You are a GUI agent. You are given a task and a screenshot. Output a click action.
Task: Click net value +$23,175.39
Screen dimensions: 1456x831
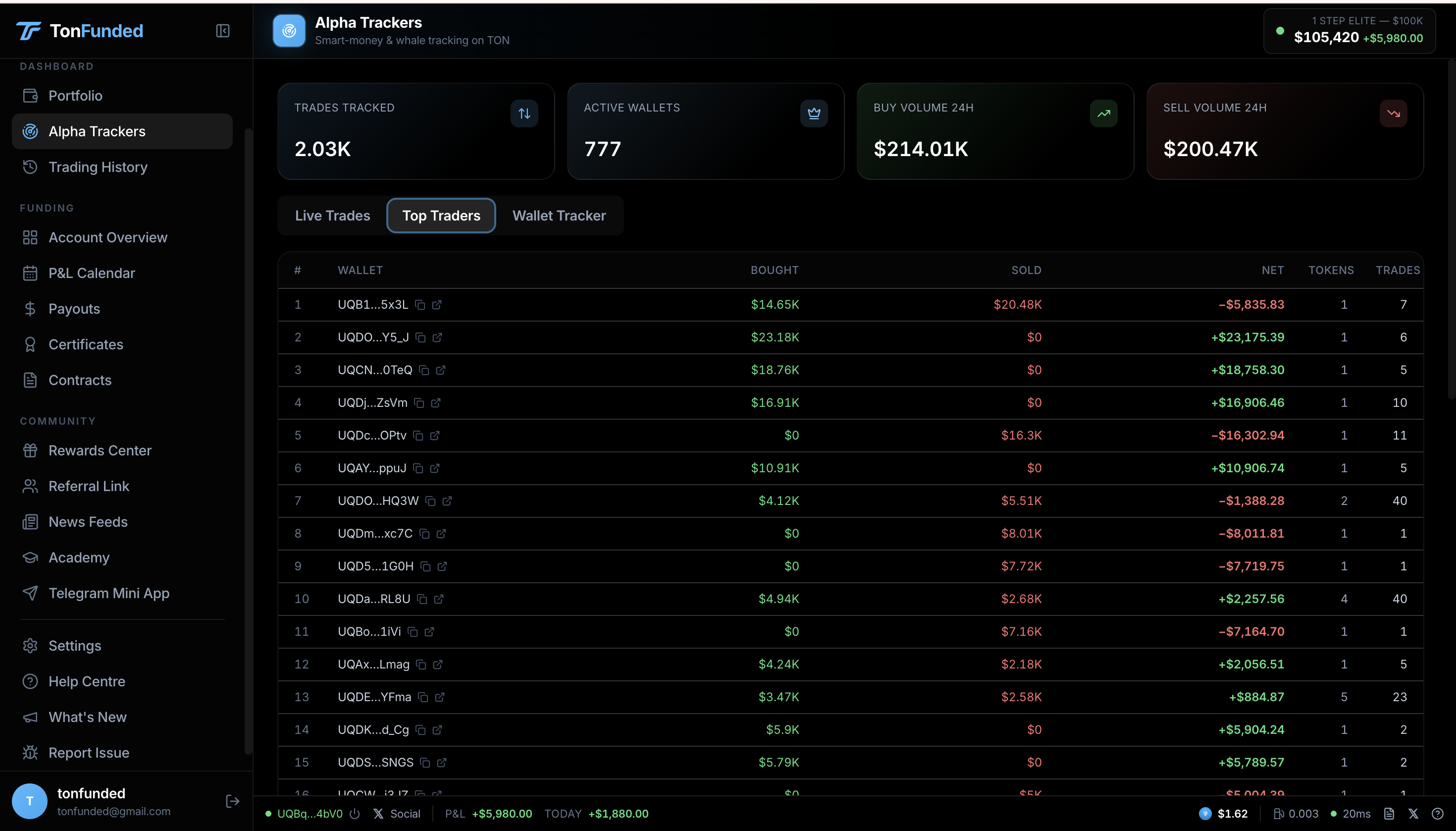1248,337
